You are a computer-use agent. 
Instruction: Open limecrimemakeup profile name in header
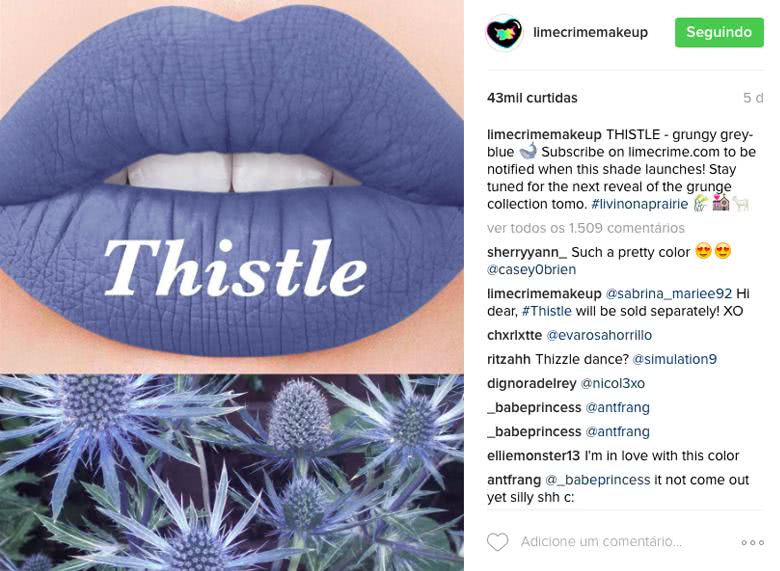(591, 32)
